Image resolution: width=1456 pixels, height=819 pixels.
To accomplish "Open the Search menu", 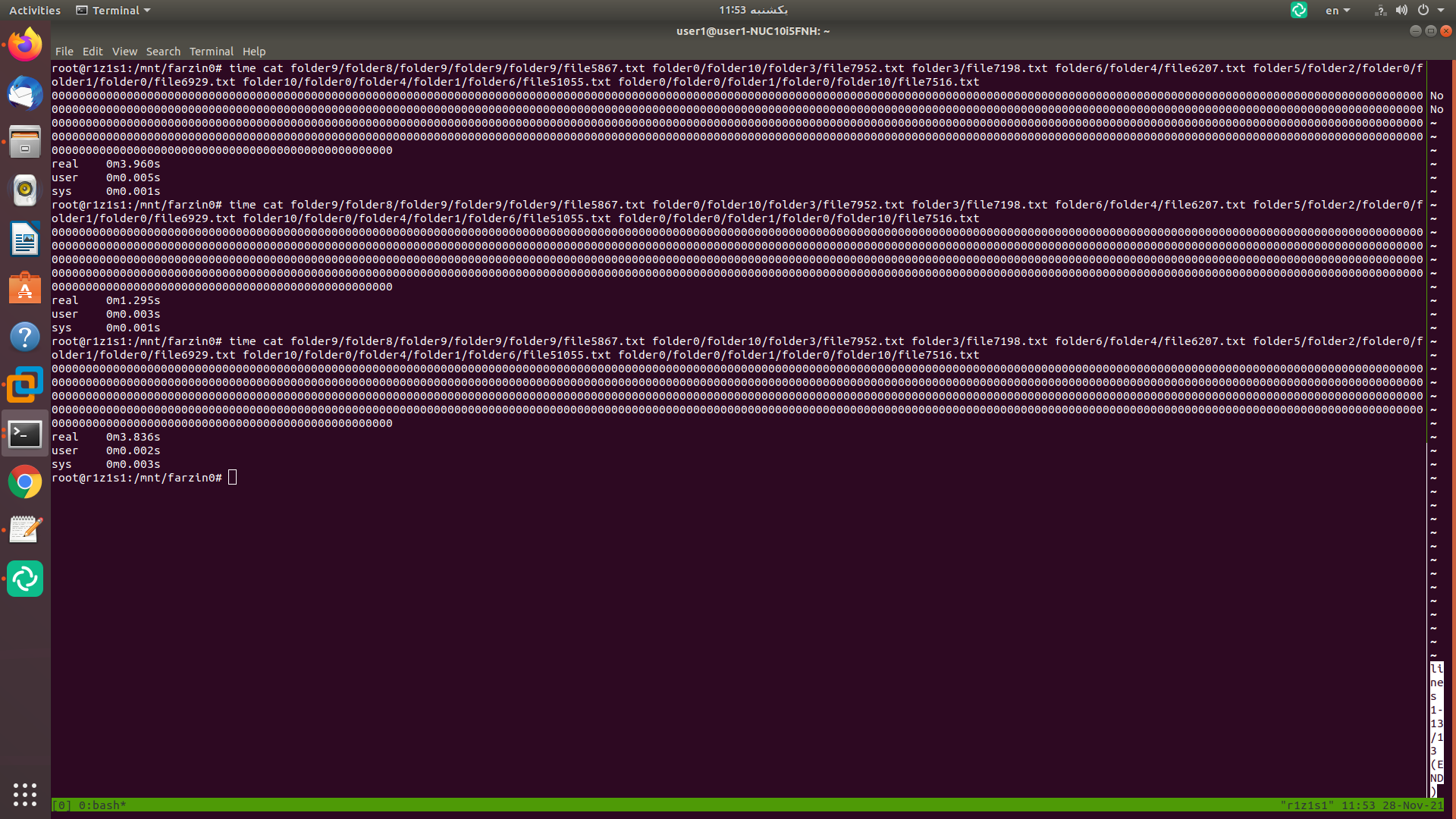I will [163, 52].
